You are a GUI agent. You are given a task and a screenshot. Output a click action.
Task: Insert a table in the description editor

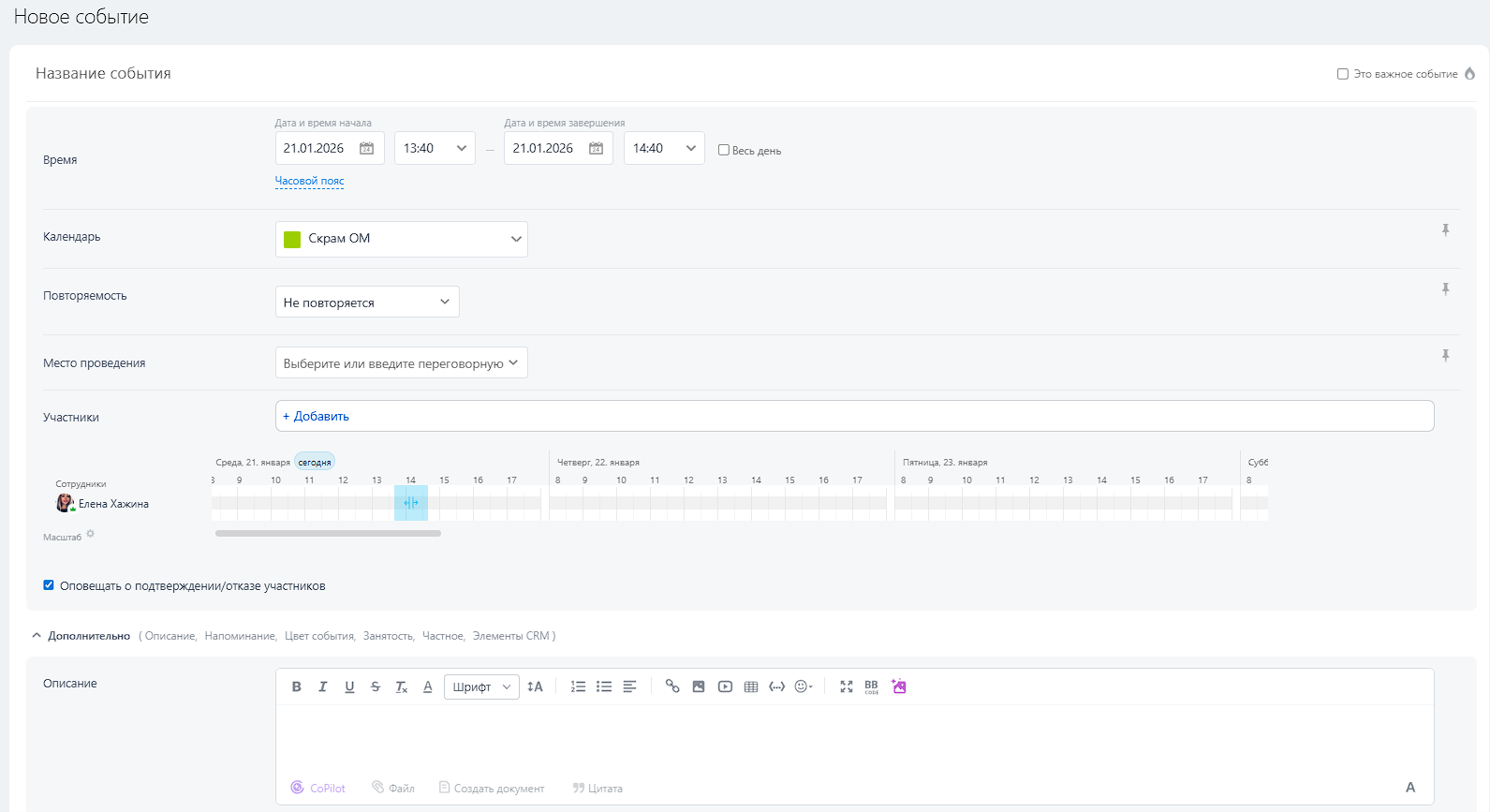tap(751, 687)
